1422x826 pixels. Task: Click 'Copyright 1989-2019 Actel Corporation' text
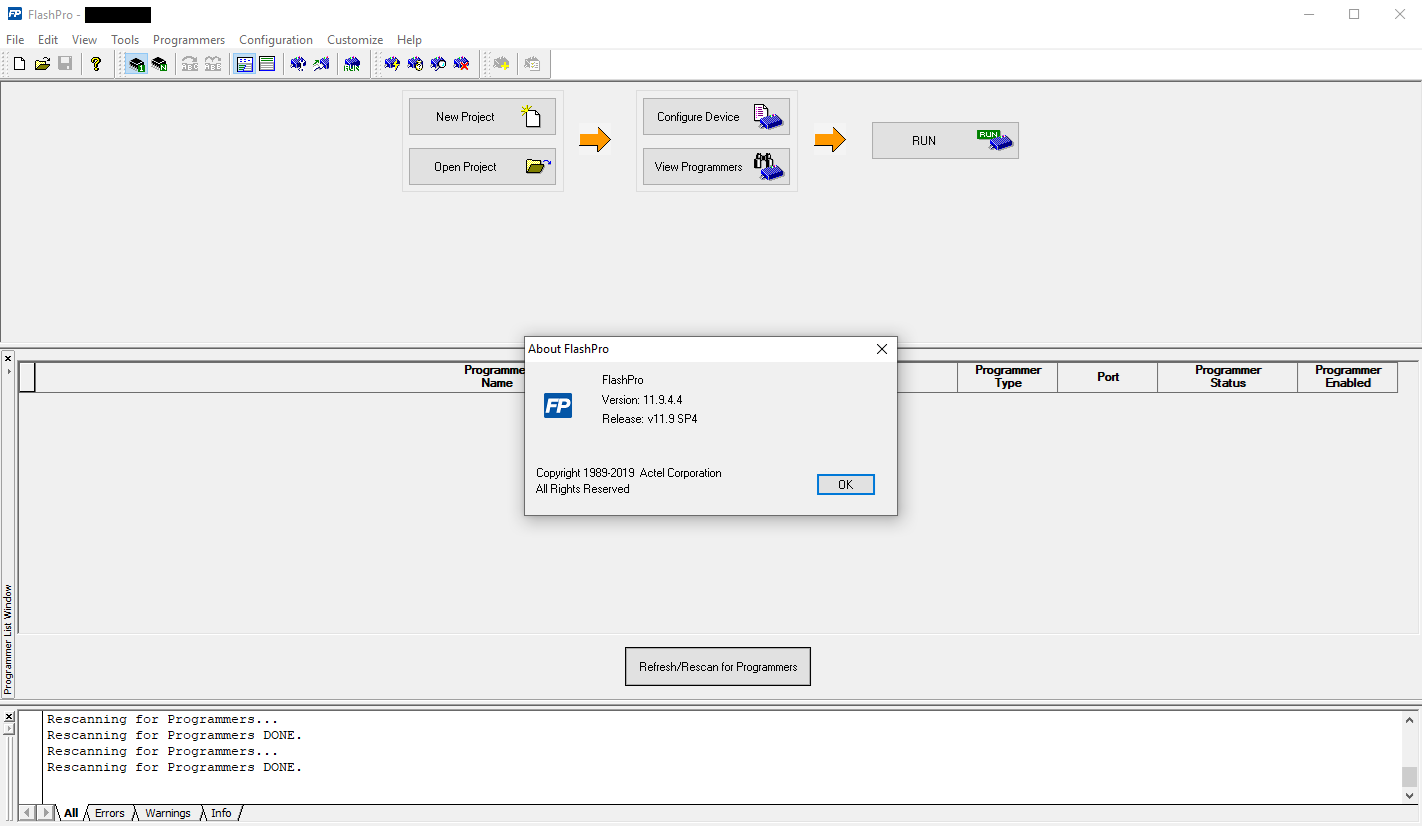[629, 473]
